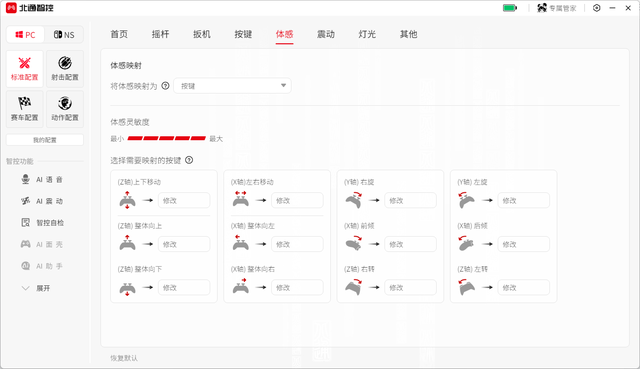The height and width of the screenshot is (369, 640).
Task: Click controller icon for (X轴) 前倾
Action: click(x=354, y=244)
